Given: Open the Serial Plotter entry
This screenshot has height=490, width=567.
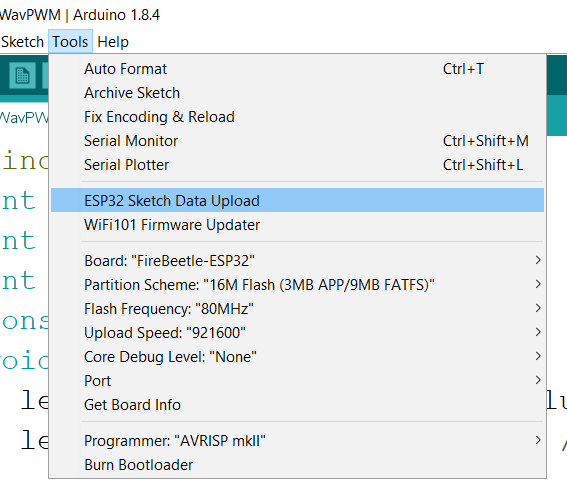Looking at the screenshot, I should pyautogui.click(x=297, y=165).
